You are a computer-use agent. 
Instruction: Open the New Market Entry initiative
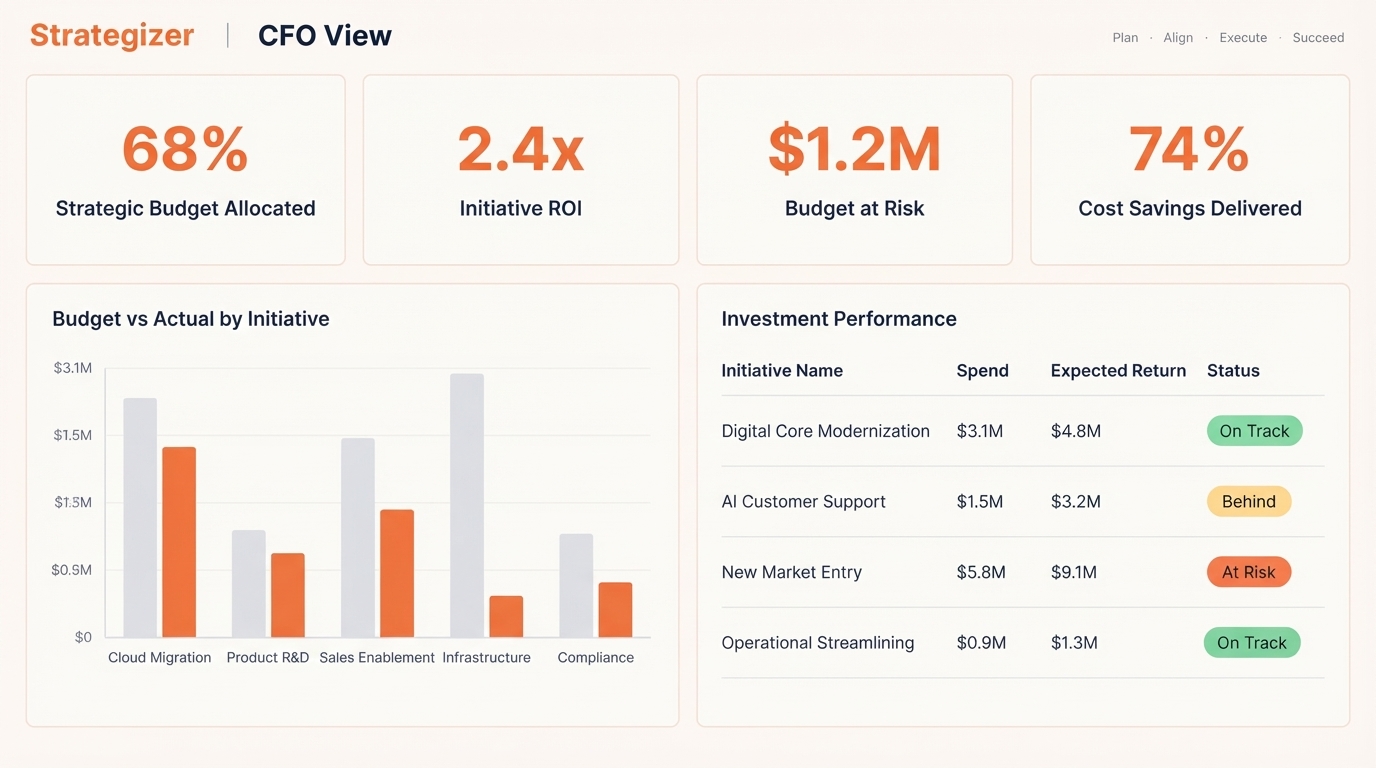[792, 573]
